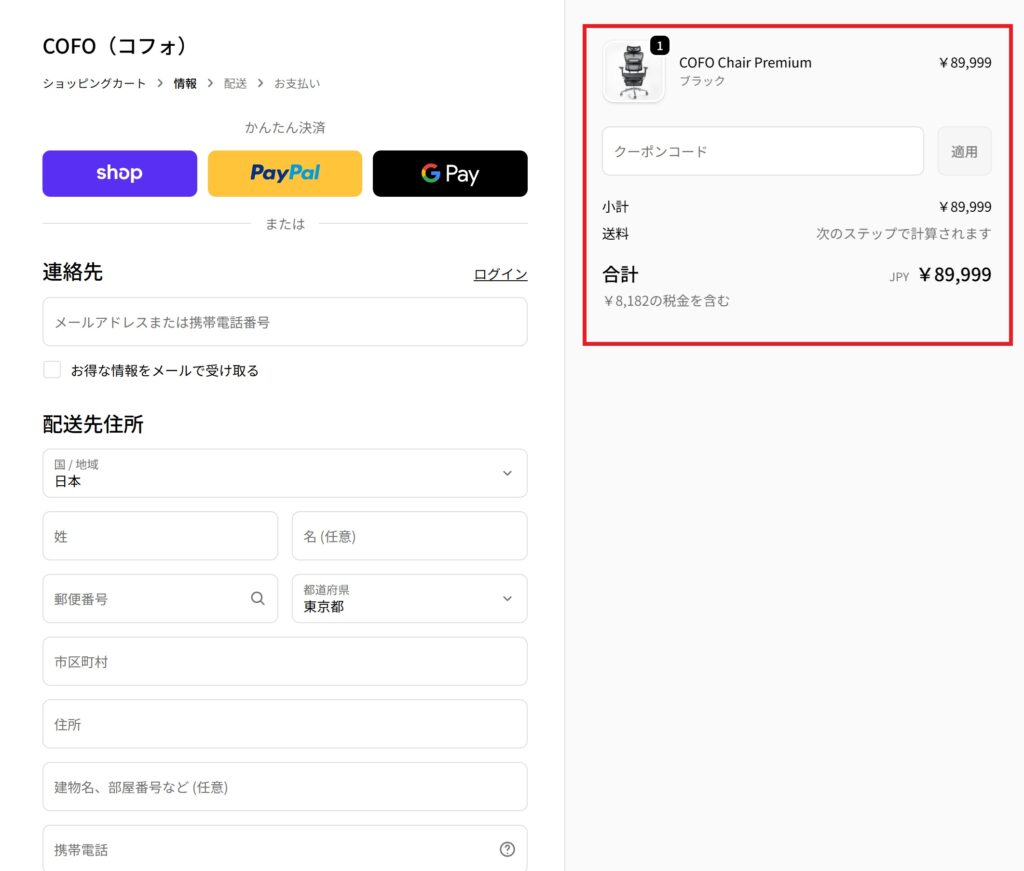Open the 都道府県 prefecture selector
Screen dimensions: 1024x871
click(409, 598)
